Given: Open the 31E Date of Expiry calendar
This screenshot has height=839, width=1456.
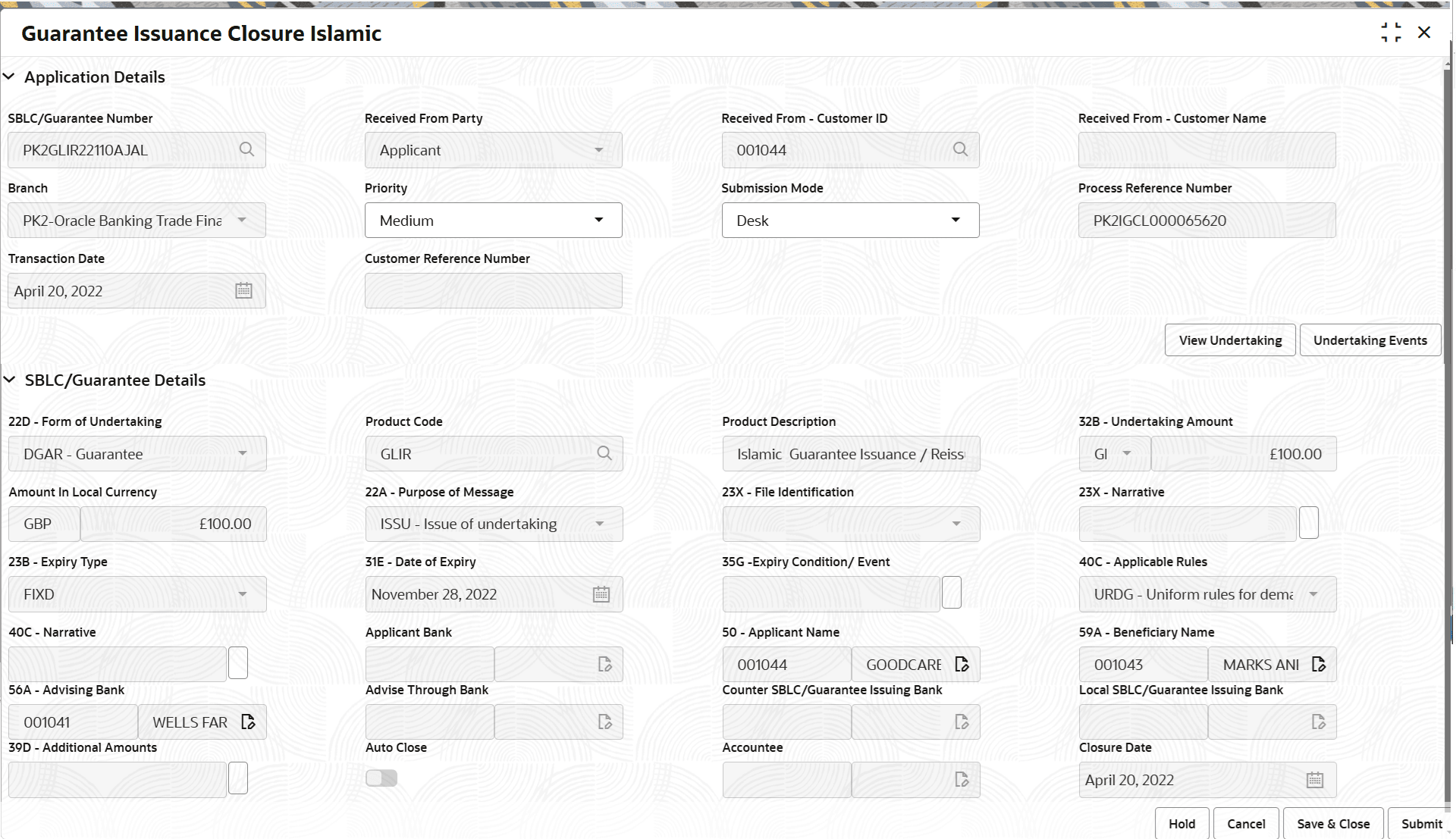Looking at the screenshot, I should pyautogui.click(x=601, y=594).
